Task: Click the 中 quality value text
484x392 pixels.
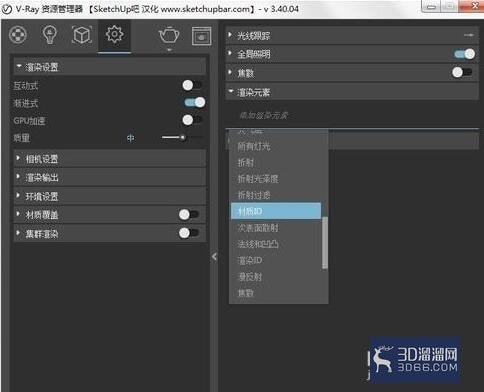Action: point(131,138)
